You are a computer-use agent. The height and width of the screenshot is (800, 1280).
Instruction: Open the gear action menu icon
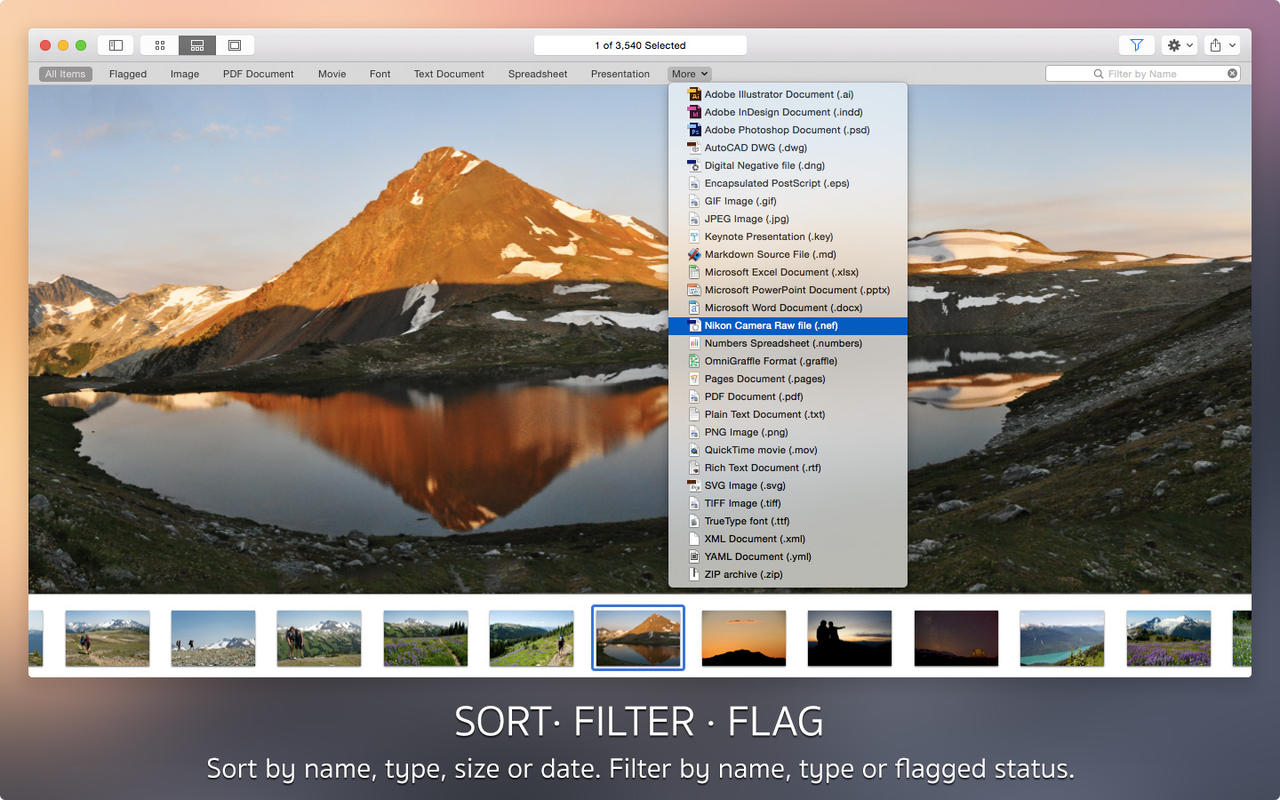click(x=1172, y=44)
